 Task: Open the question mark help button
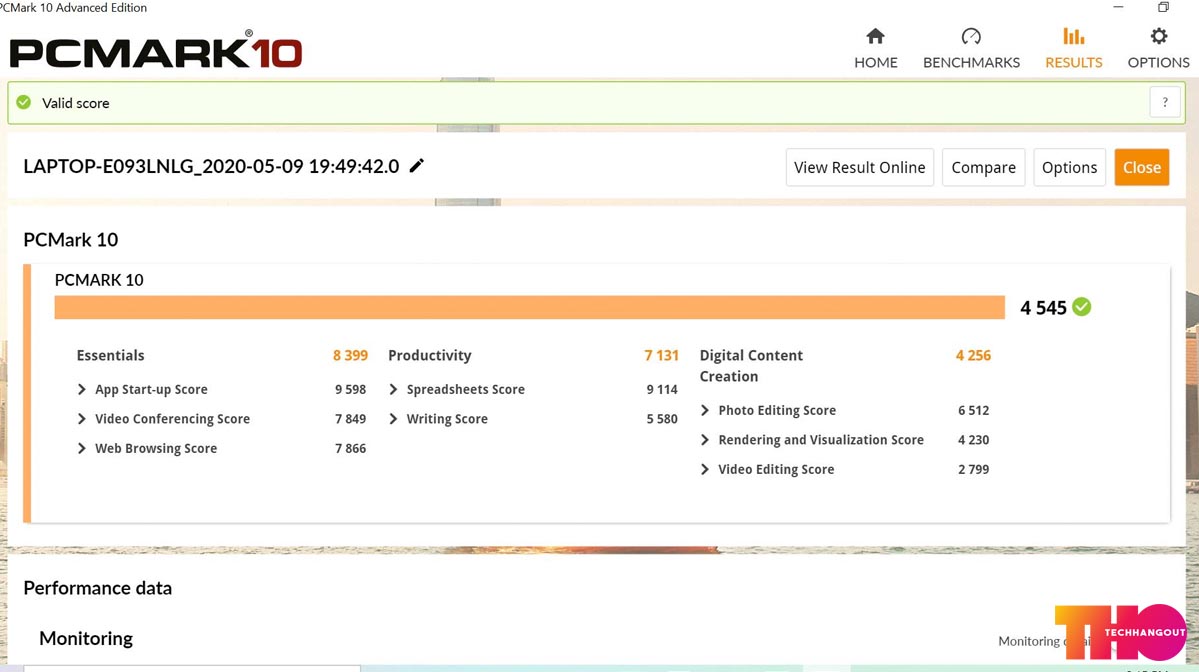[x=1165, y=102]
